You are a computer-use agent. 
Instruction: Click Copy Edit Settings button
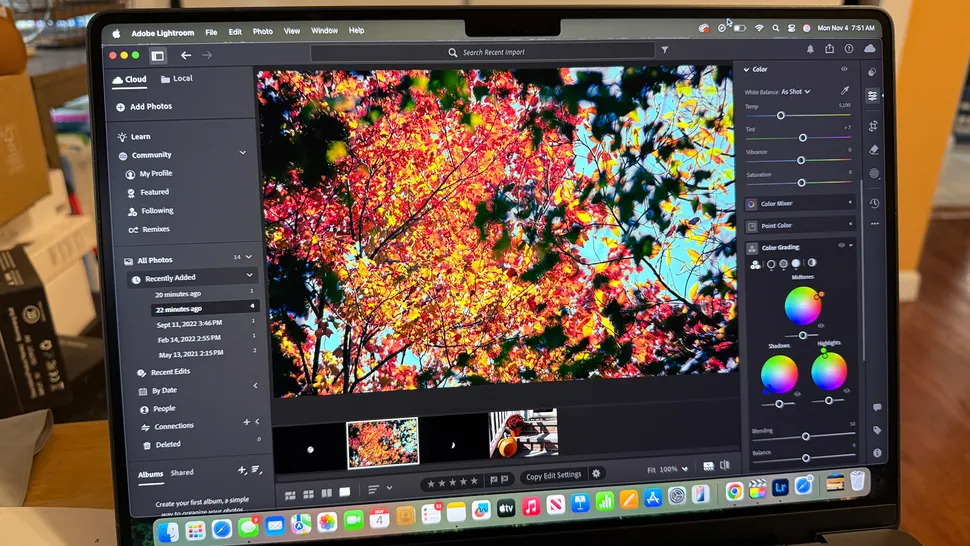[x=553, y=475]
